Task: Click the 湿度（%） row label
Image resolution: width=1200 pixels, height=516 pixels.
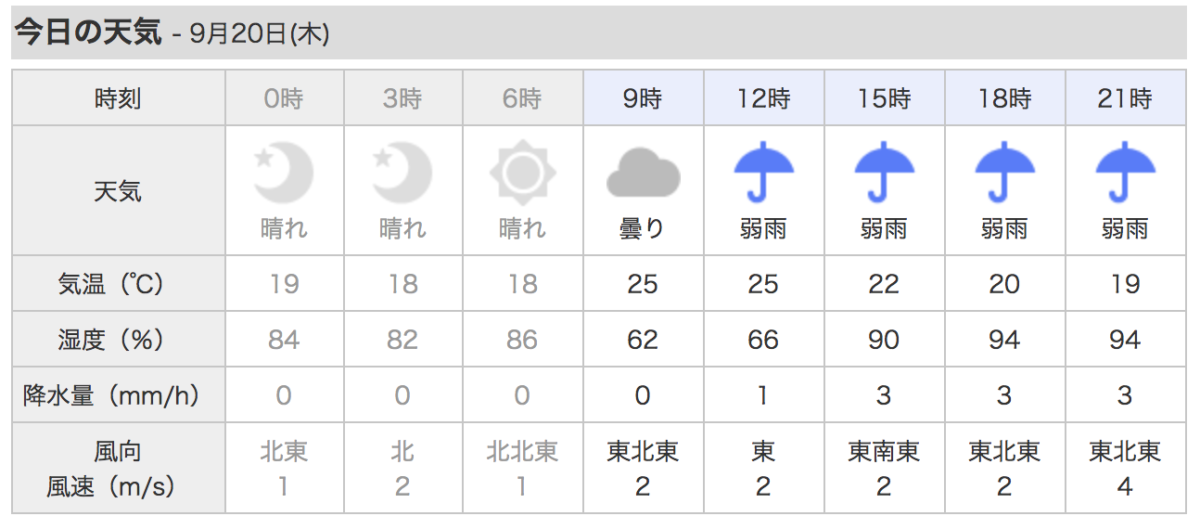Action: (x=118, y=340)
